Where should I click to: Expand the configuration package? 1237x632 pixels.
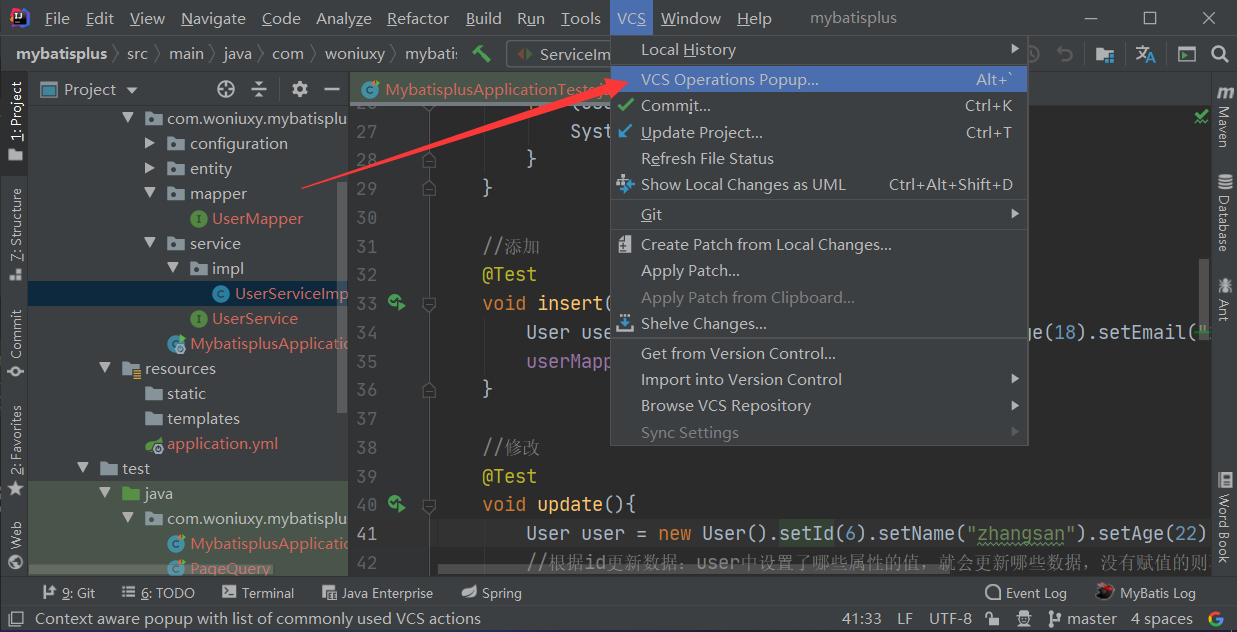(x=150, y=143)
